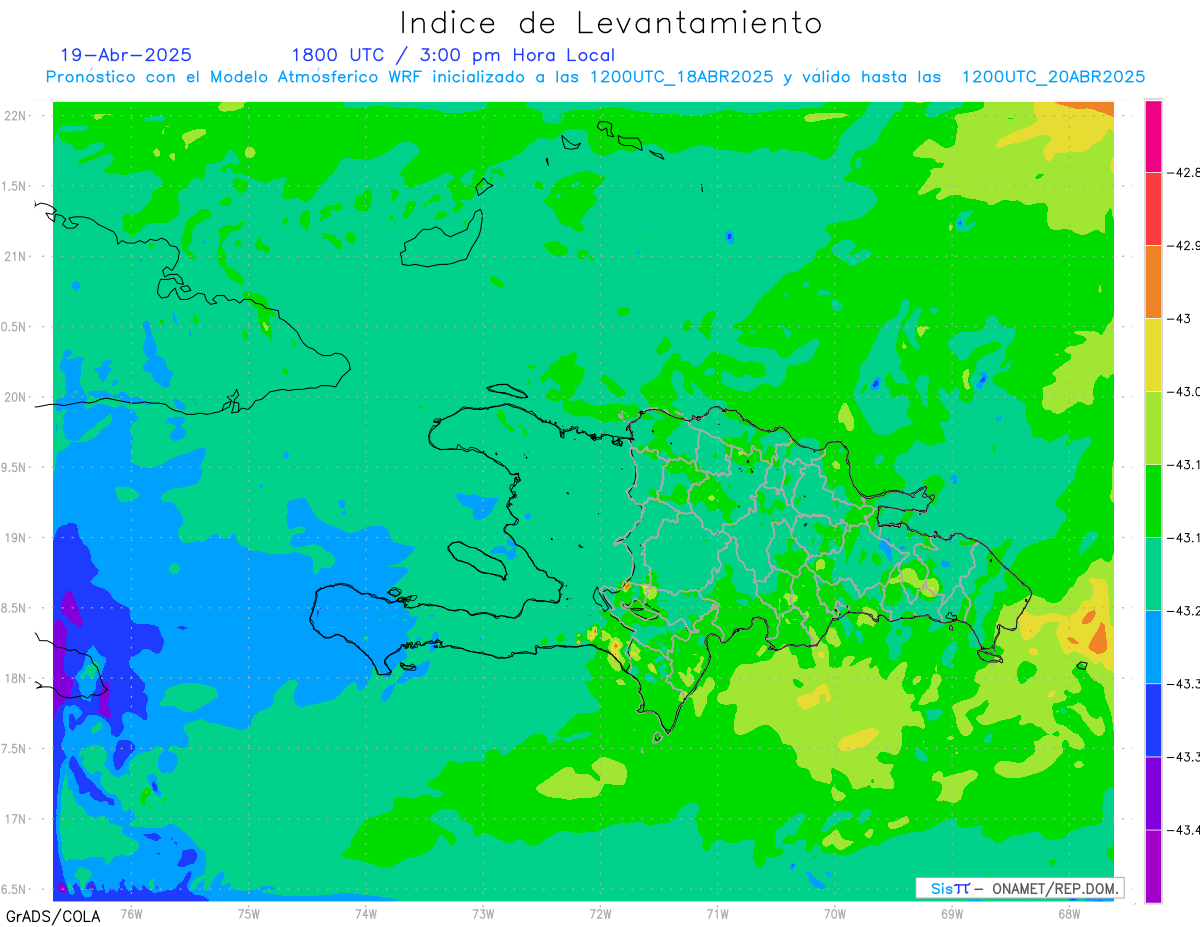
Task: Click the '70W' longitude label
Action: click(835, 912)
